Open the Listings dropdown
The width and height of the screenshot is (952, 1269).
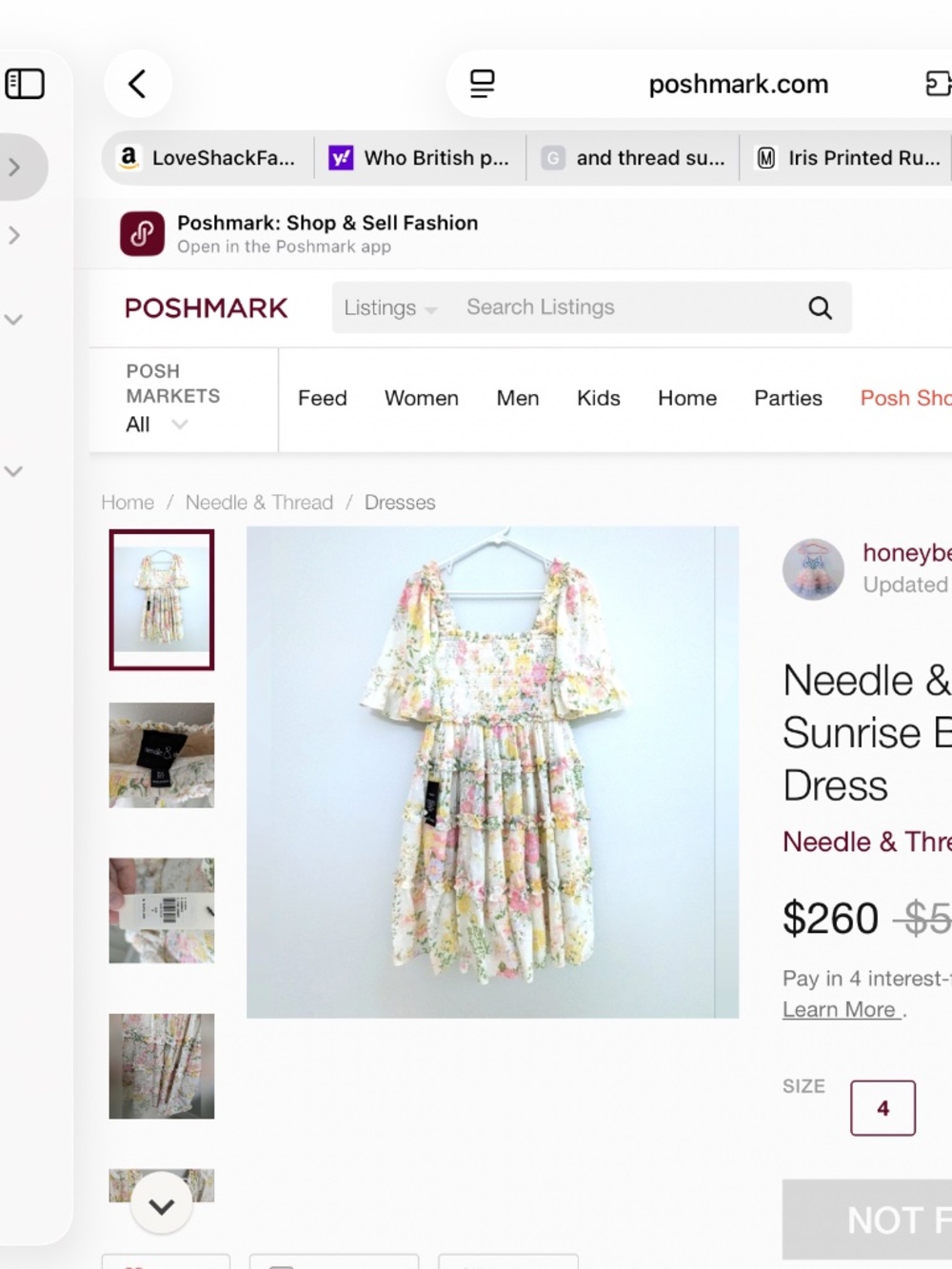click(x=388, y=307)
